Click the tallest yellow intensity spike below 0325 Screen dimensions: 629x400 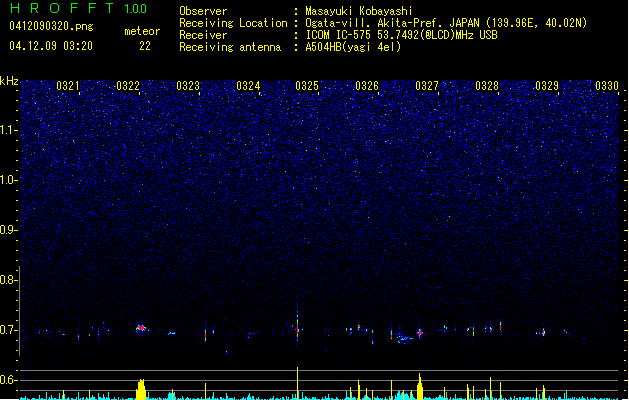[297, 383]
